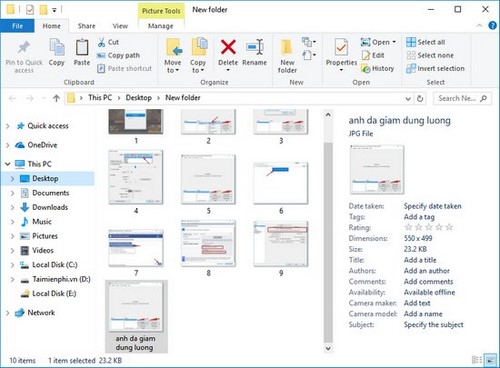
Task: Open the Copy to dropdown
Action: click(x=198, y=66)
